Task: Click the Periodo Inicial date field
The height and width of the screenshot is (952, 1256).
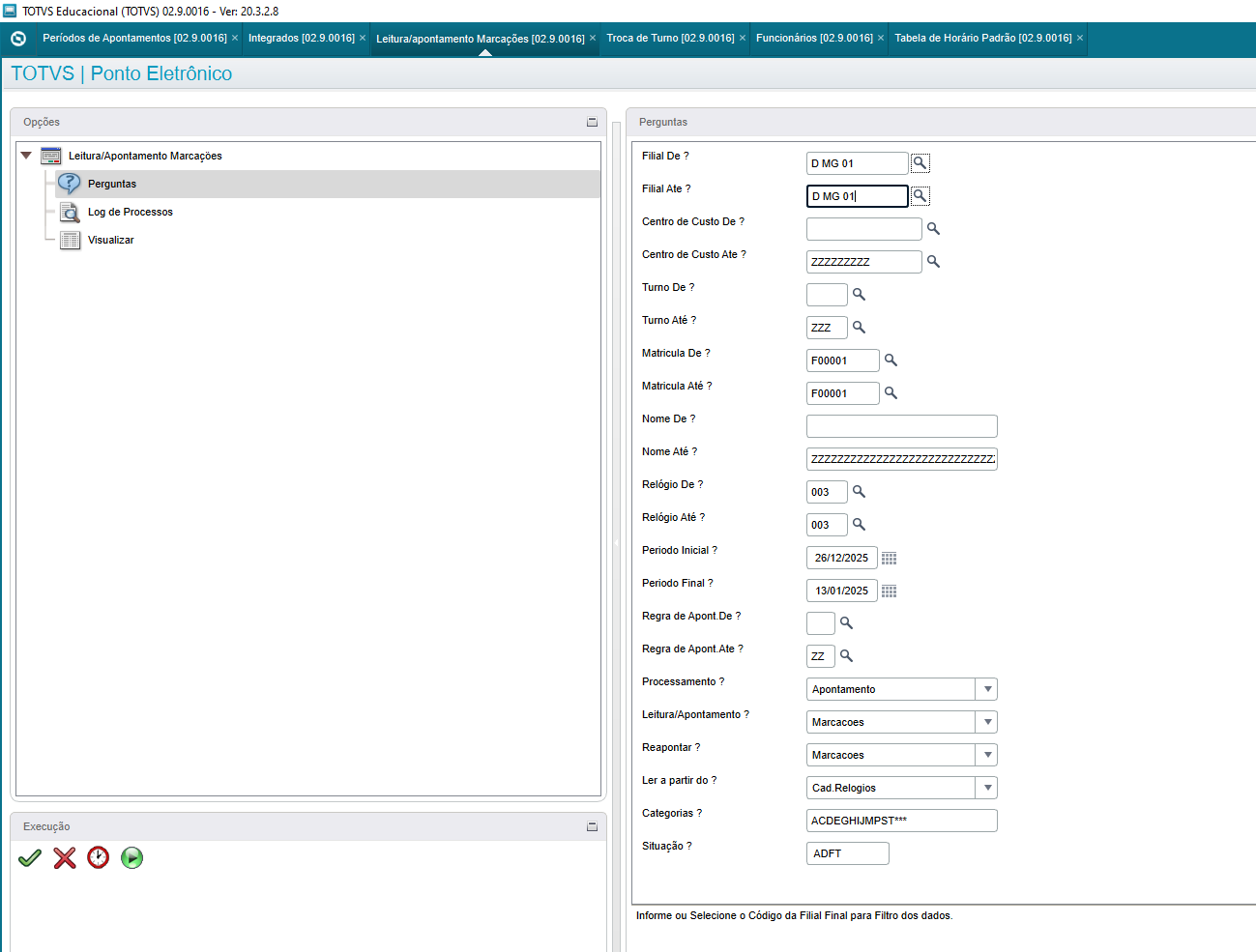Action: 842,558
